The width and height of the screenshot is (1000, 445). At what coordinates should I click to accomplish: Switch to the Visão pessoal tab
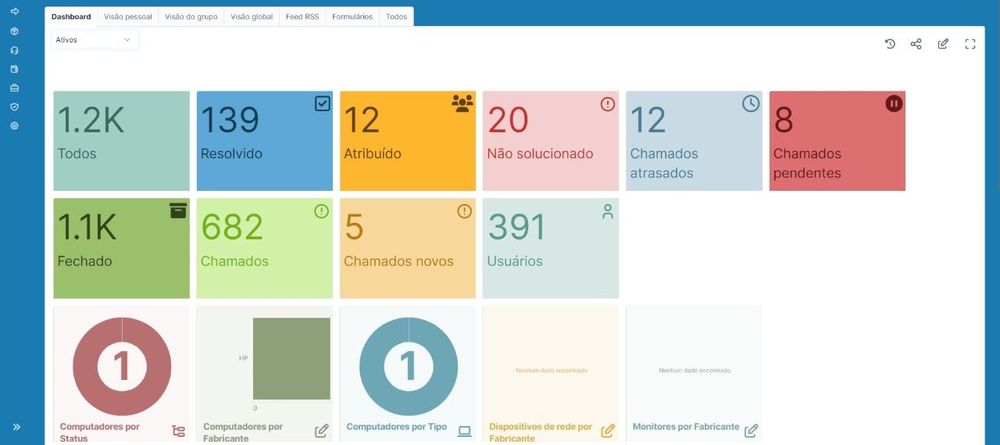[x=128, y=17]
